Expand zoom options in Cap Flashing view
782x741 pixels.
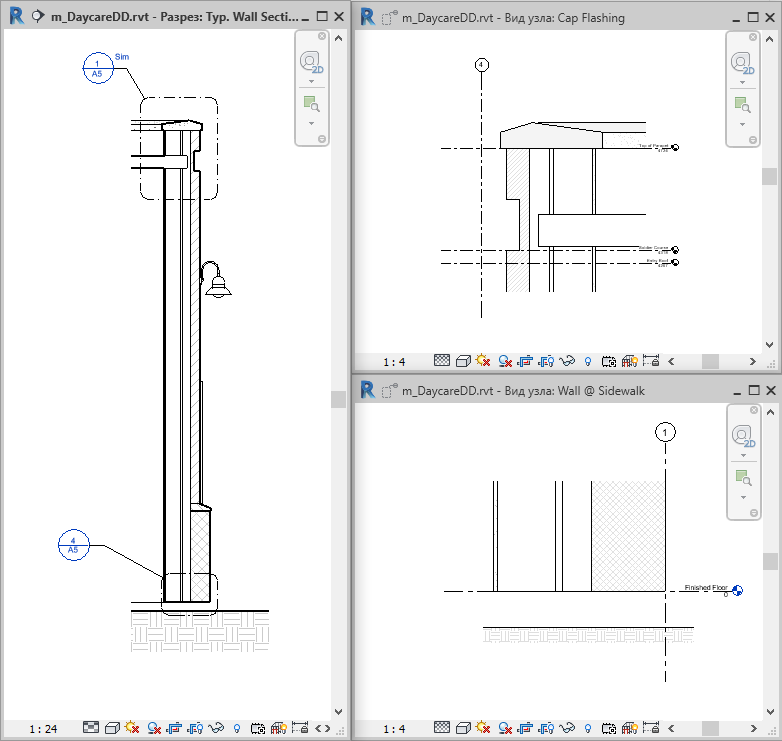[x=743, y=124]
